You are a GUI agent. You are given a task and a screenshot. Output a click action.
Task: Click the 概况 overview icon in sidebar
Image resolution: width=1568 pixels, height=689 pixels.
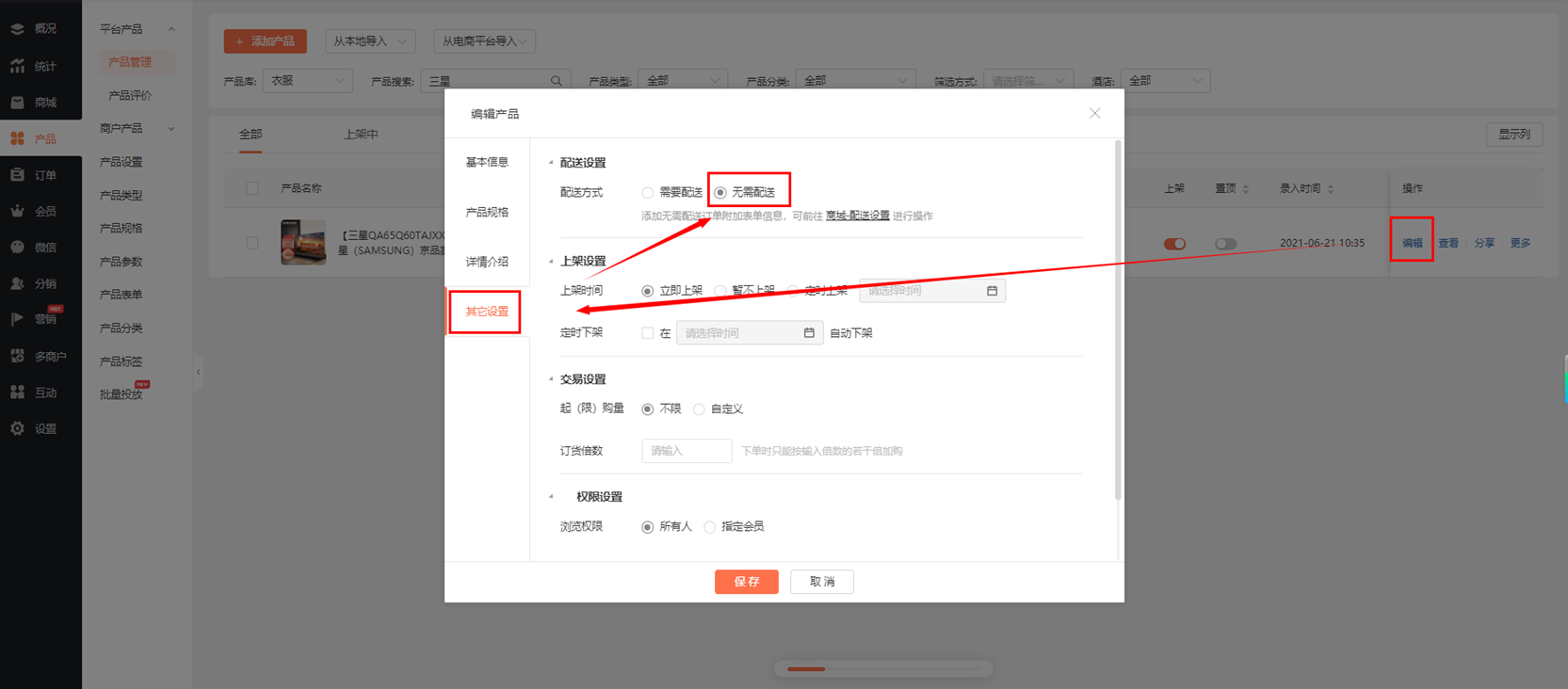[x=18, y=28]
